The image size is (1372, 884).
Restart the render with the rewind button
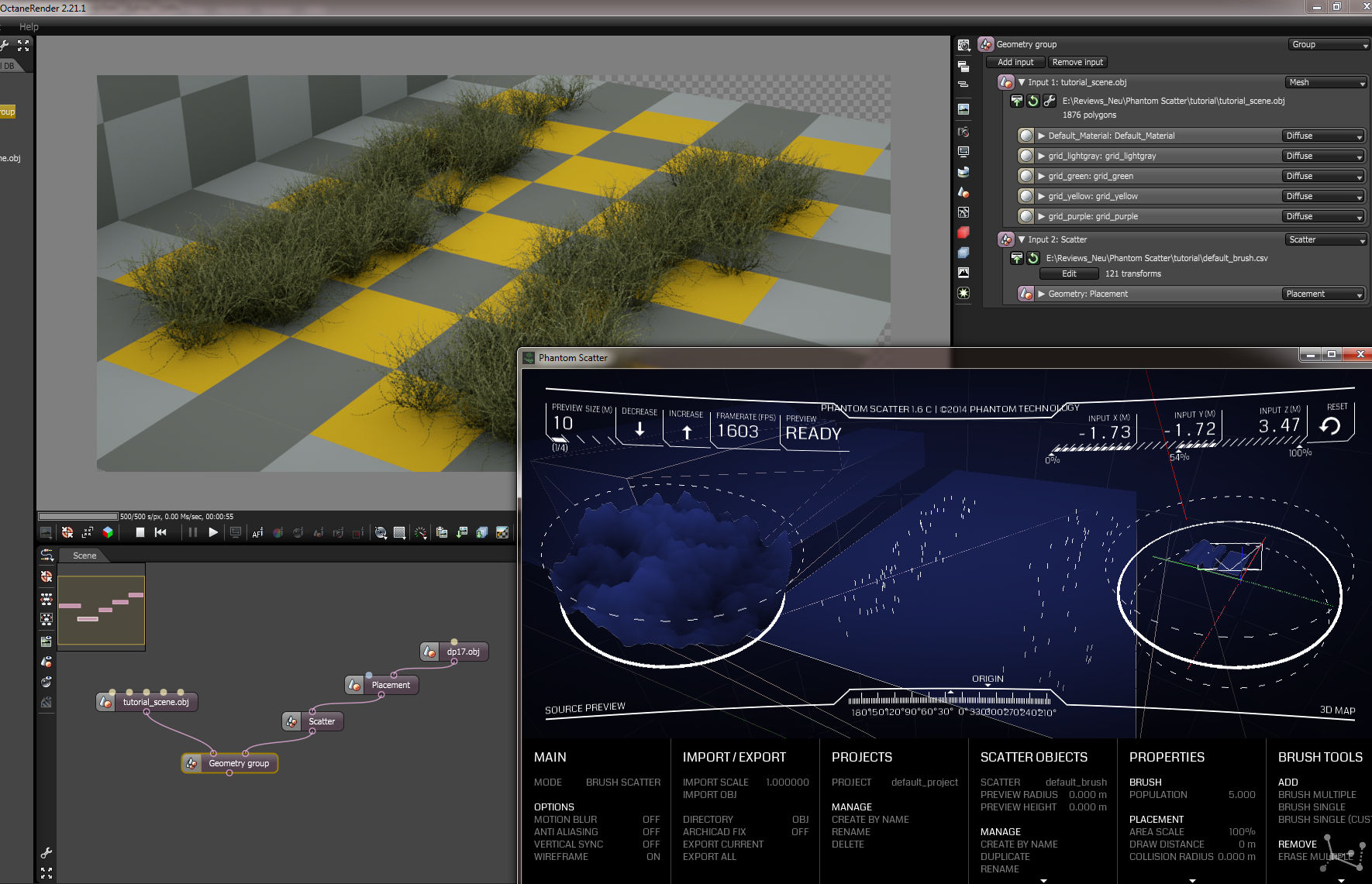click(x=160, y=532)
